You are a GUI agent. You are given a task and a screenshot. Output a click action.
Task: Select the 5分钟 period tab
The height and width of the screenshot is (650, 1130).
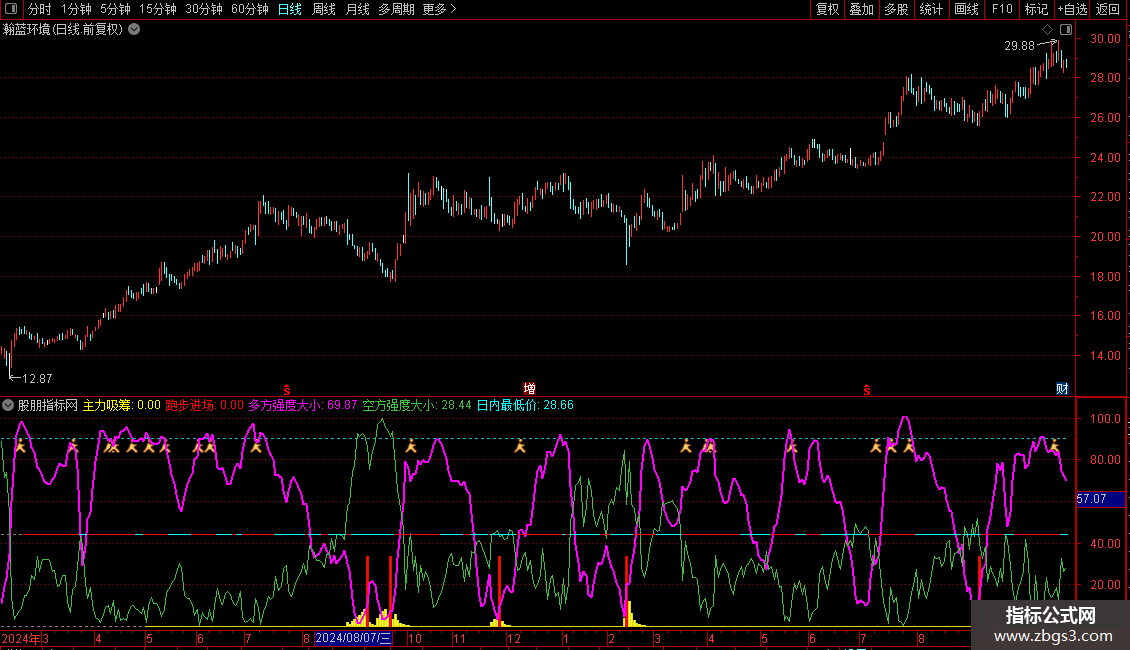coord(115,9)
